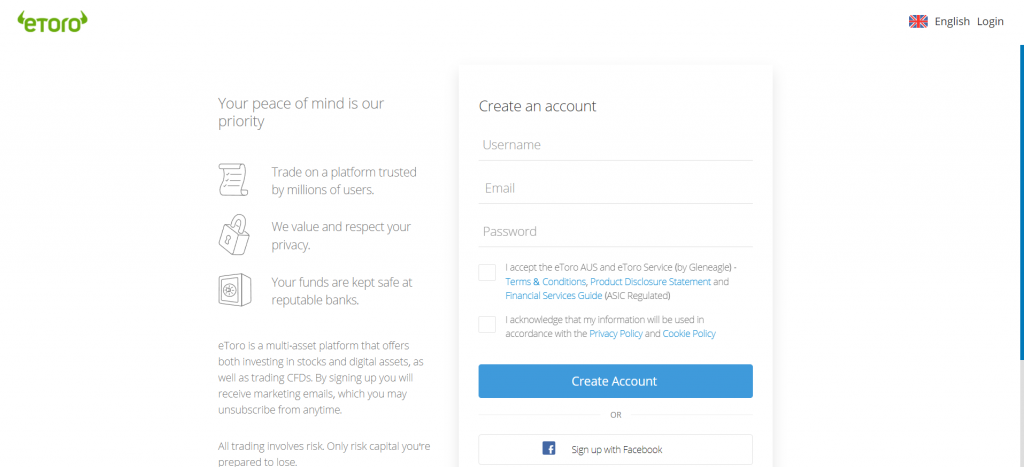Open the Product Disclosure Statement link
This screenshot has width=1024, height=467.
coord(650,282)
